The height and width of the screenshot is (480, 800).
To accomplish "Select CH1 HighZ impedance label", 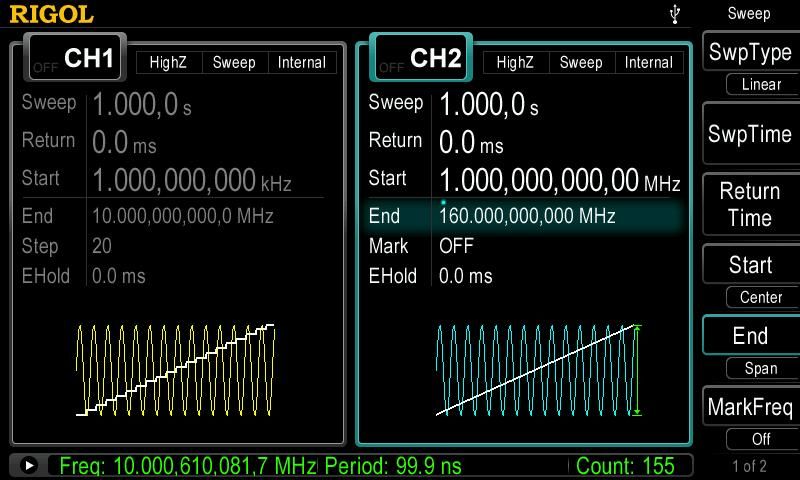I will coord(168,62).
